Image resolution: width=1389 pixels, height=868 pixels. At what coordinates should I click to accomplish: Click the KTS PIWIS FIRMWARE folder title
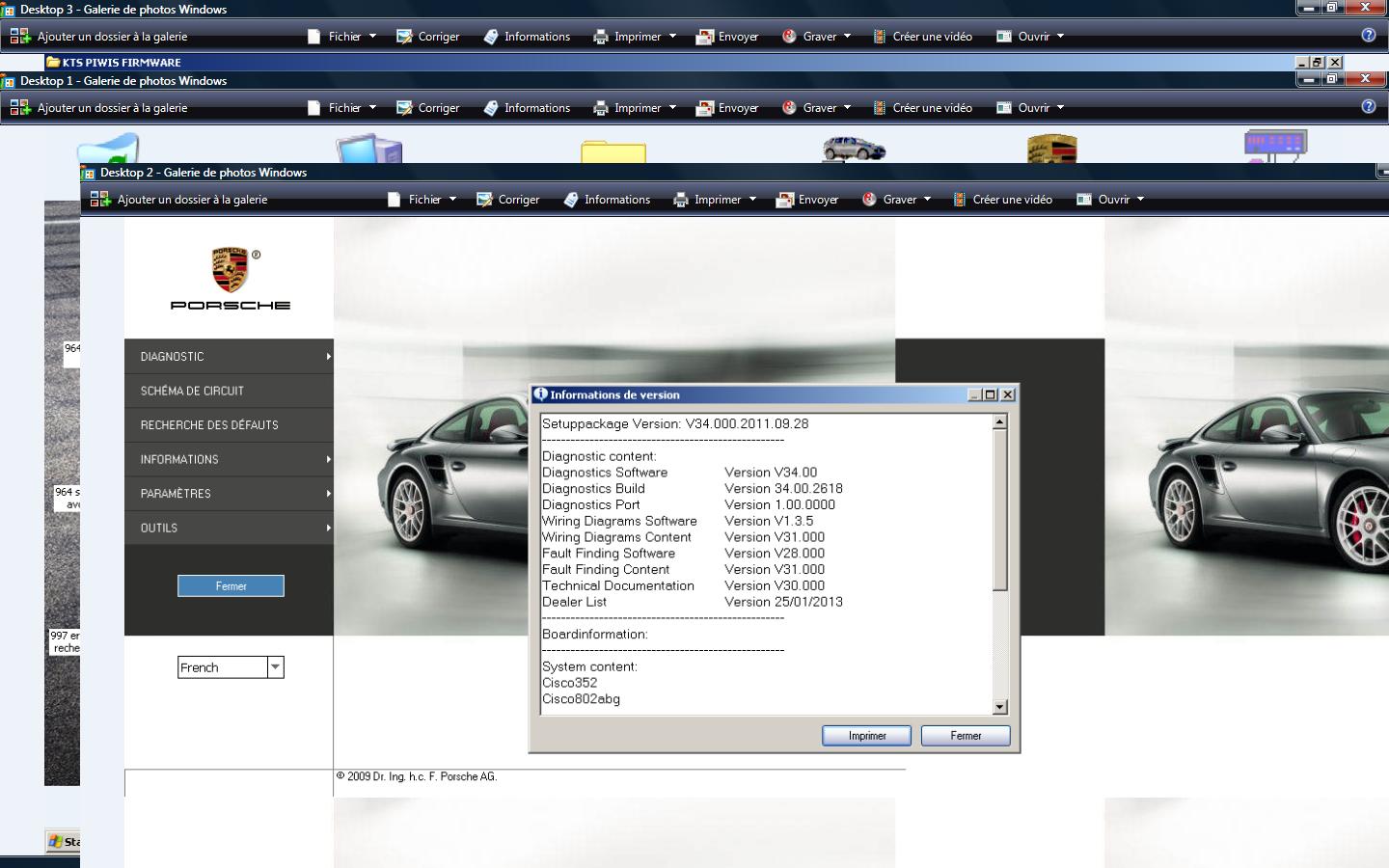click(122, 62)
